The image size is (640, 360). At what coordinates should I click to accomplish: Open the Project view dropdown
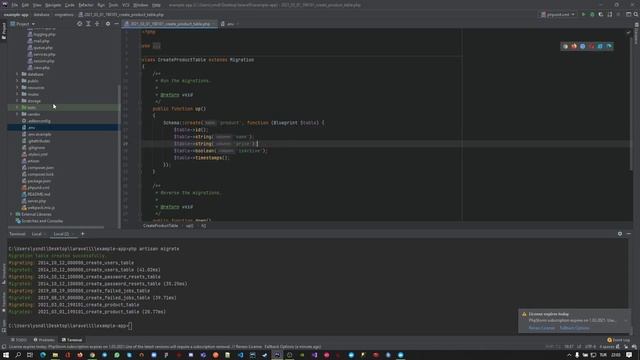23,24
